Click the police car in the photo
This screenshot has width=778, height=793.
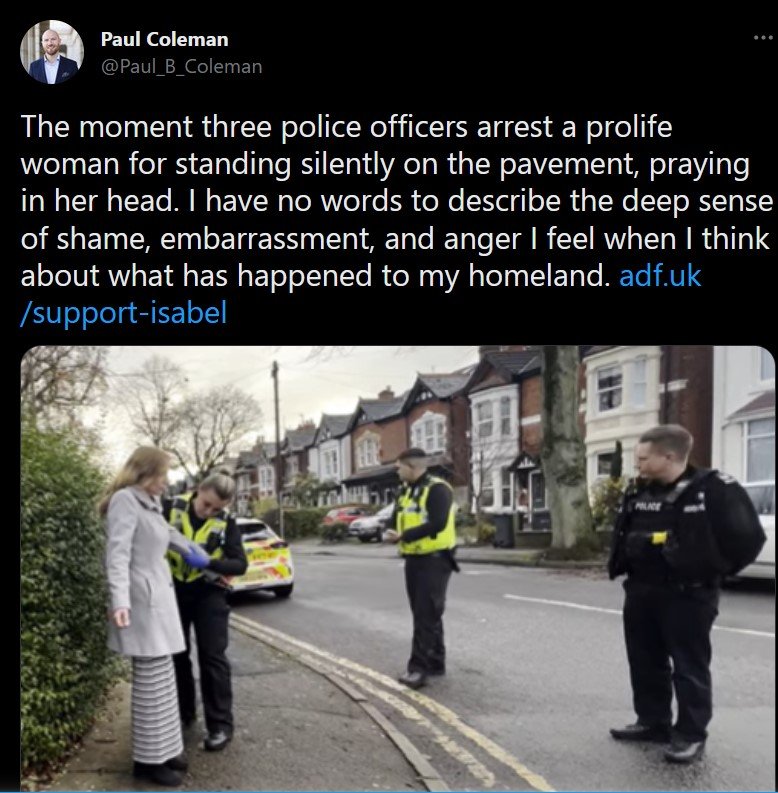pos(262,557)
